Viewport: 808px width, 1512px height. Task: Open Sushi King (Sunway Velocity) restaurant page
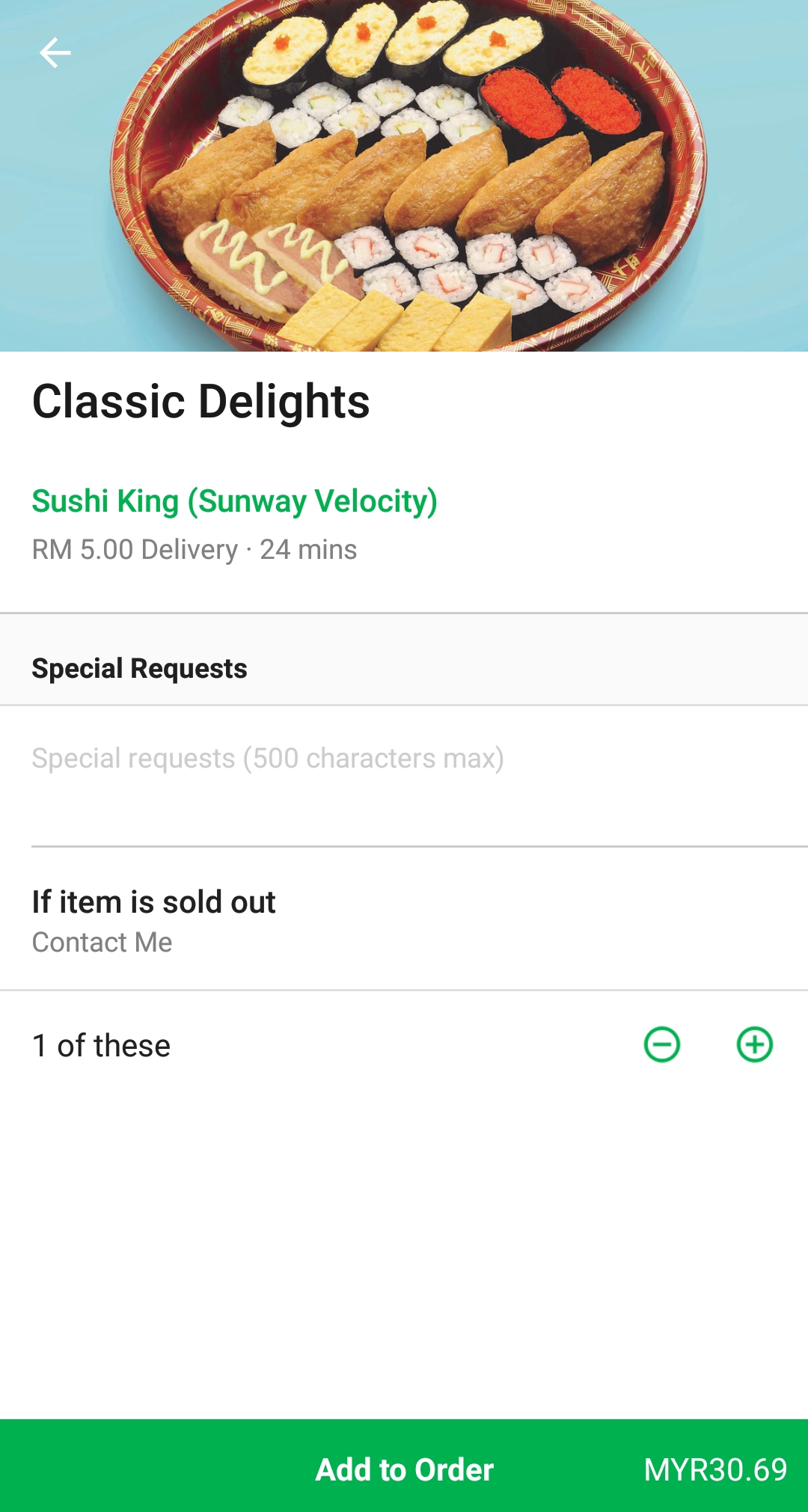coord(234,501)
